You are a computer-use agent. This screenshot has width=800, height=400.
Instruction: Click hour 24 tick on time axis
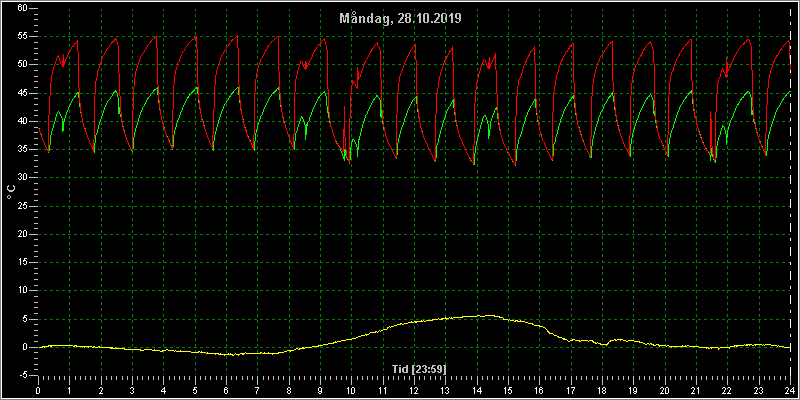[x=790, y=390]
